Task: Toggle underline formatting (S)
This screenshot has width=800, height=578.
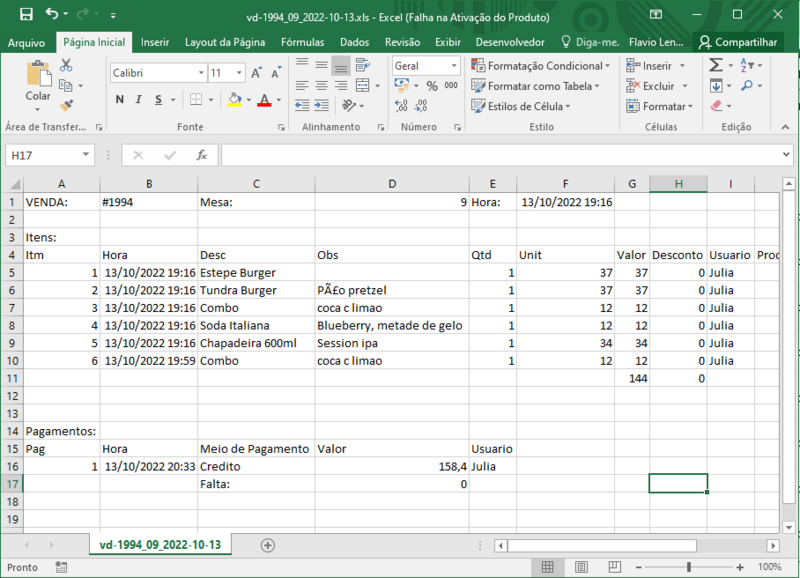Action: [158, 99]
